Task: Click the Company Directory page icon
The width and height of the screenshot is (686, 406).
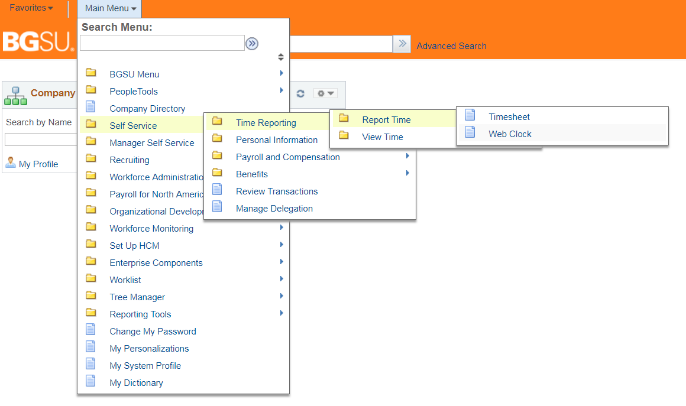Action: coord(91,108)
